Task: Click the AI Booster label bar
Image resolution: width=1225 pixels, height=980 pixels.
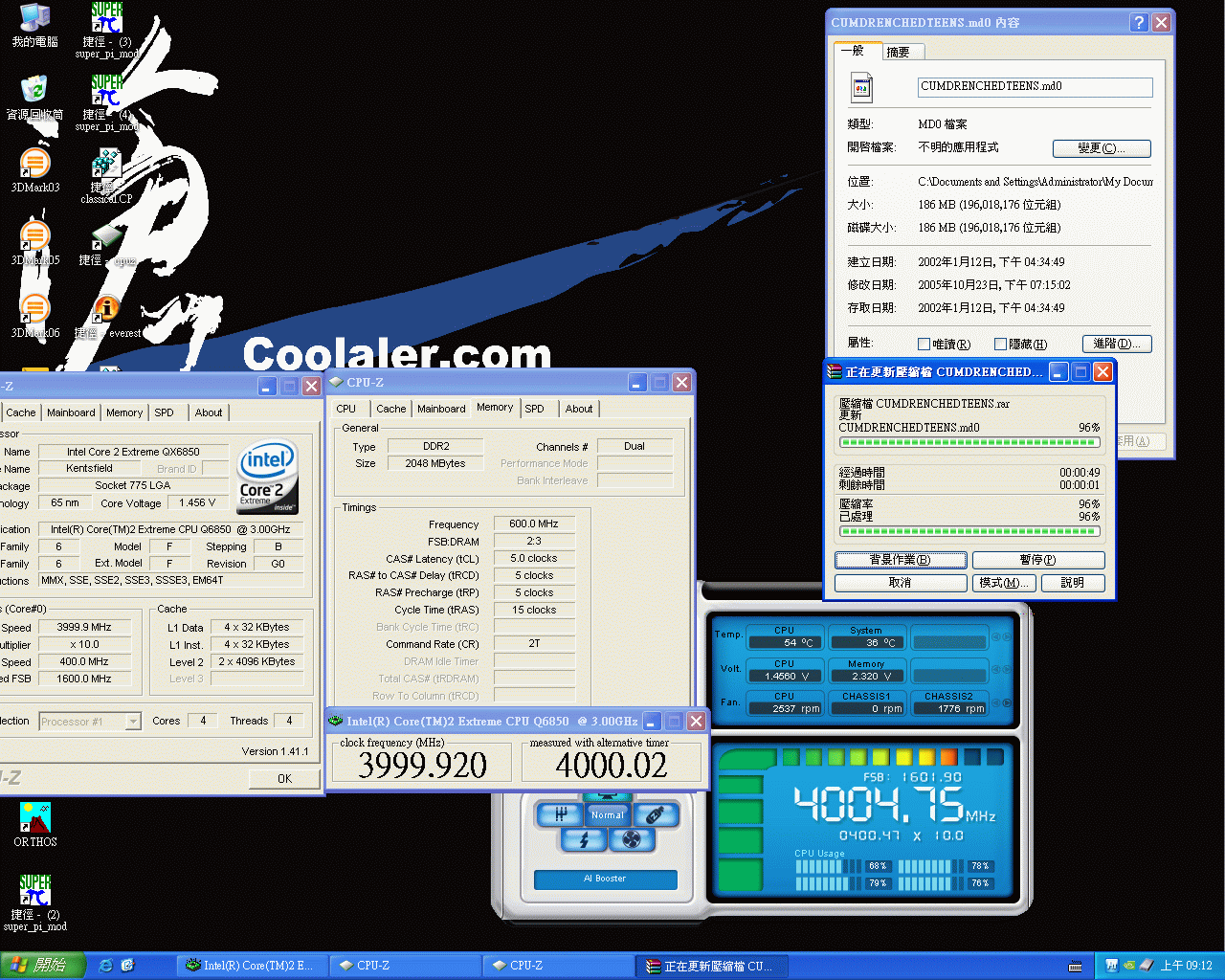Action: coord(605,879)
